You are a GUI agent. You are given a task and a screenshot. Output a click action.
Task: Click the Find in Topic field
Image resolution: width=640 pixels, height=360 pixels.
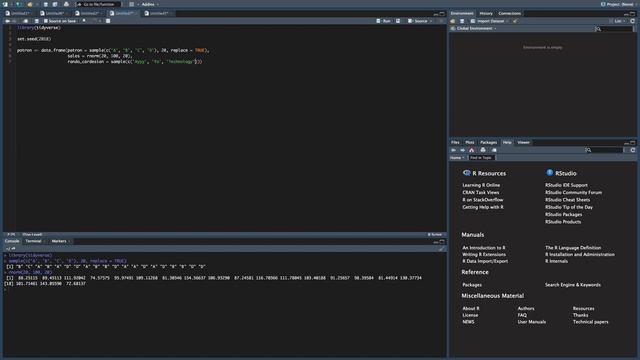point(481,158)
